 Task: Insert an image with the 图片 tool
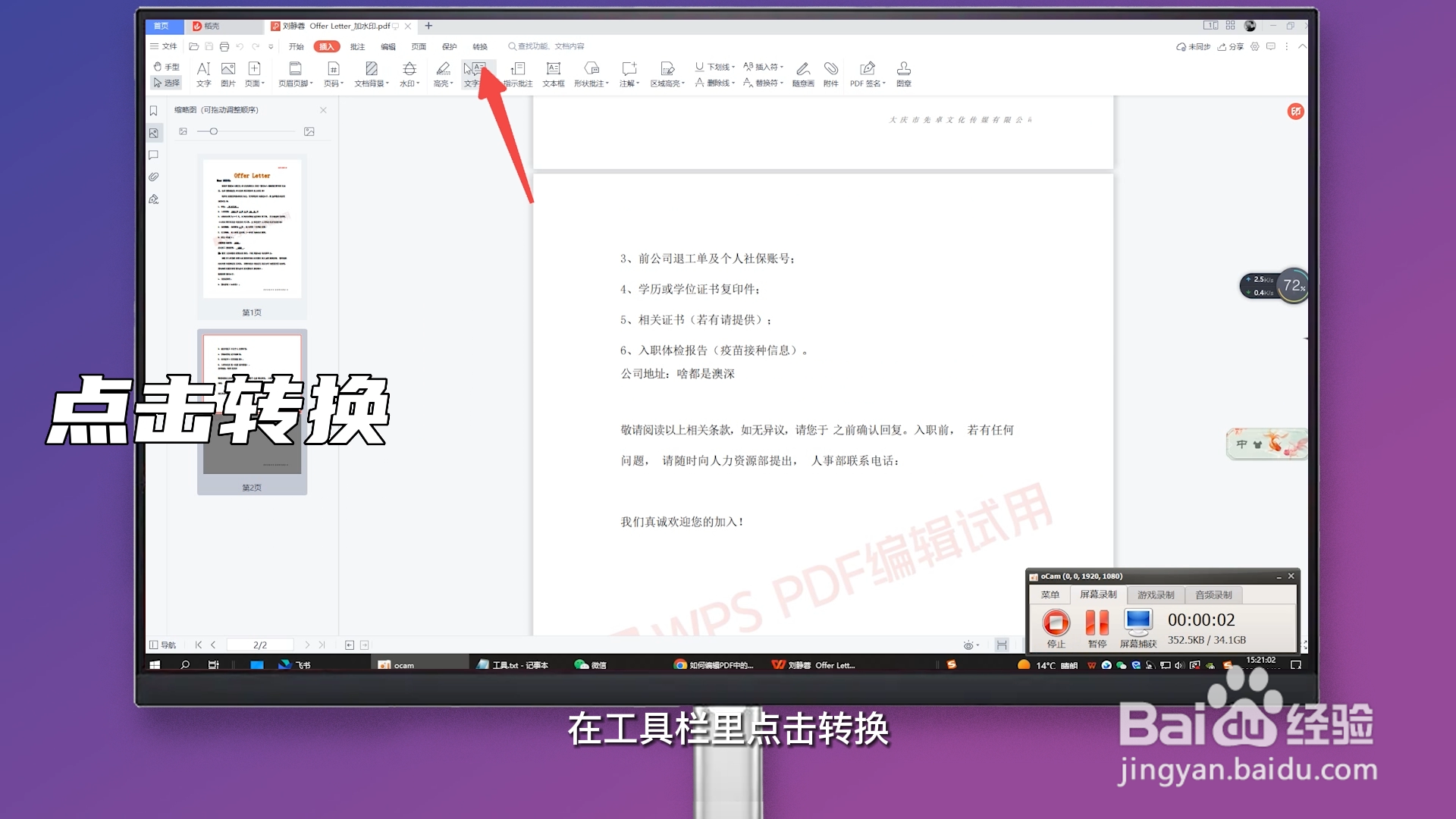pos(227,74)
